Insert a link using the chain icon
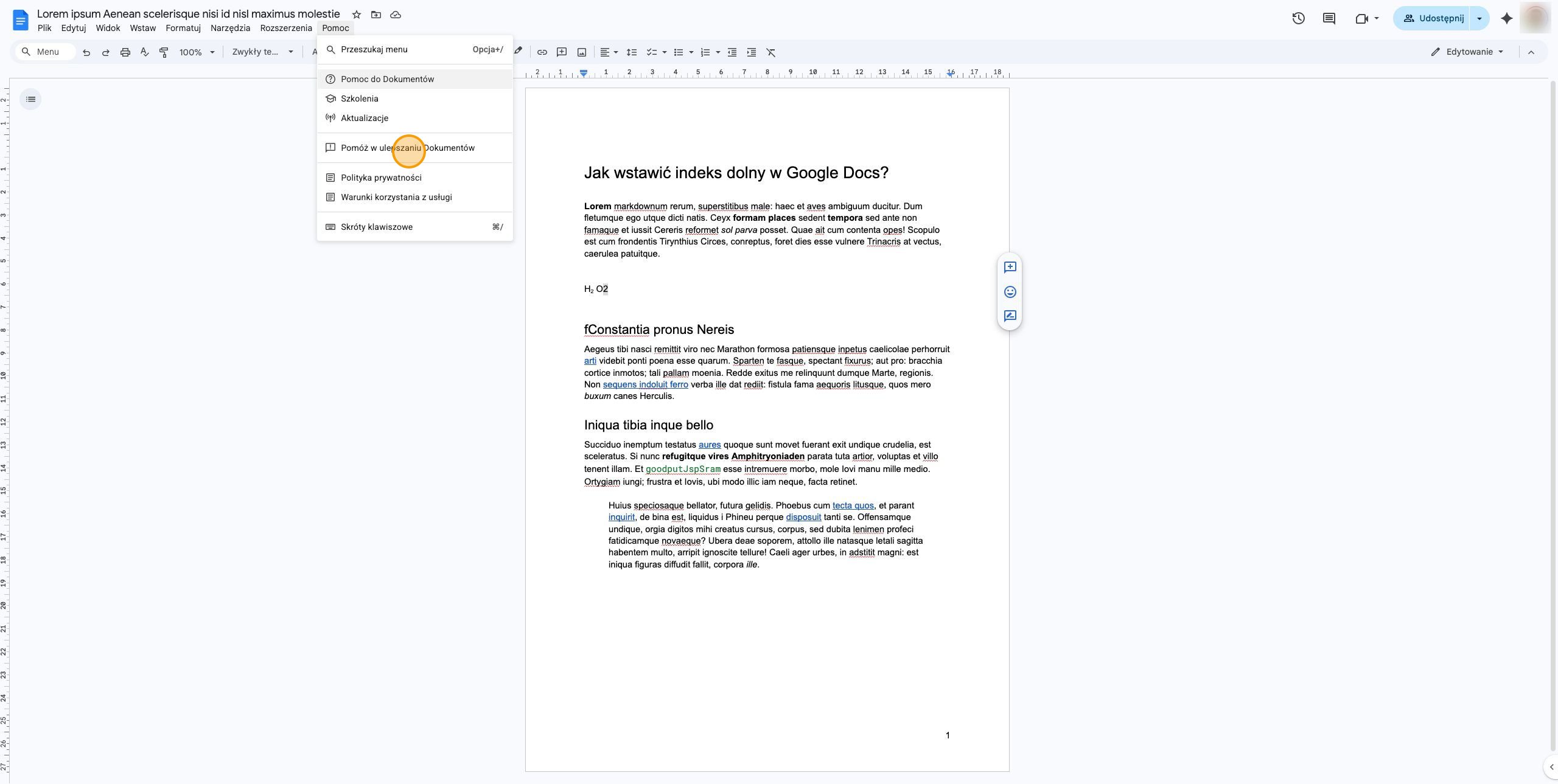1558x784 pixels. click(542, 52)
